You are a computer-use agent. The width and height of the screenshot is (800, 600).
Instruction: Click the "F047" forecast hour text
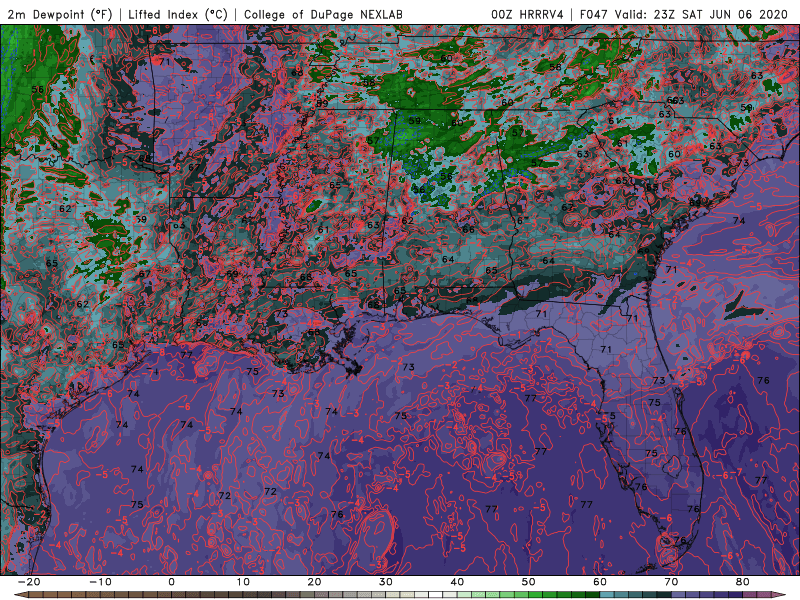(x=593, y=14)
